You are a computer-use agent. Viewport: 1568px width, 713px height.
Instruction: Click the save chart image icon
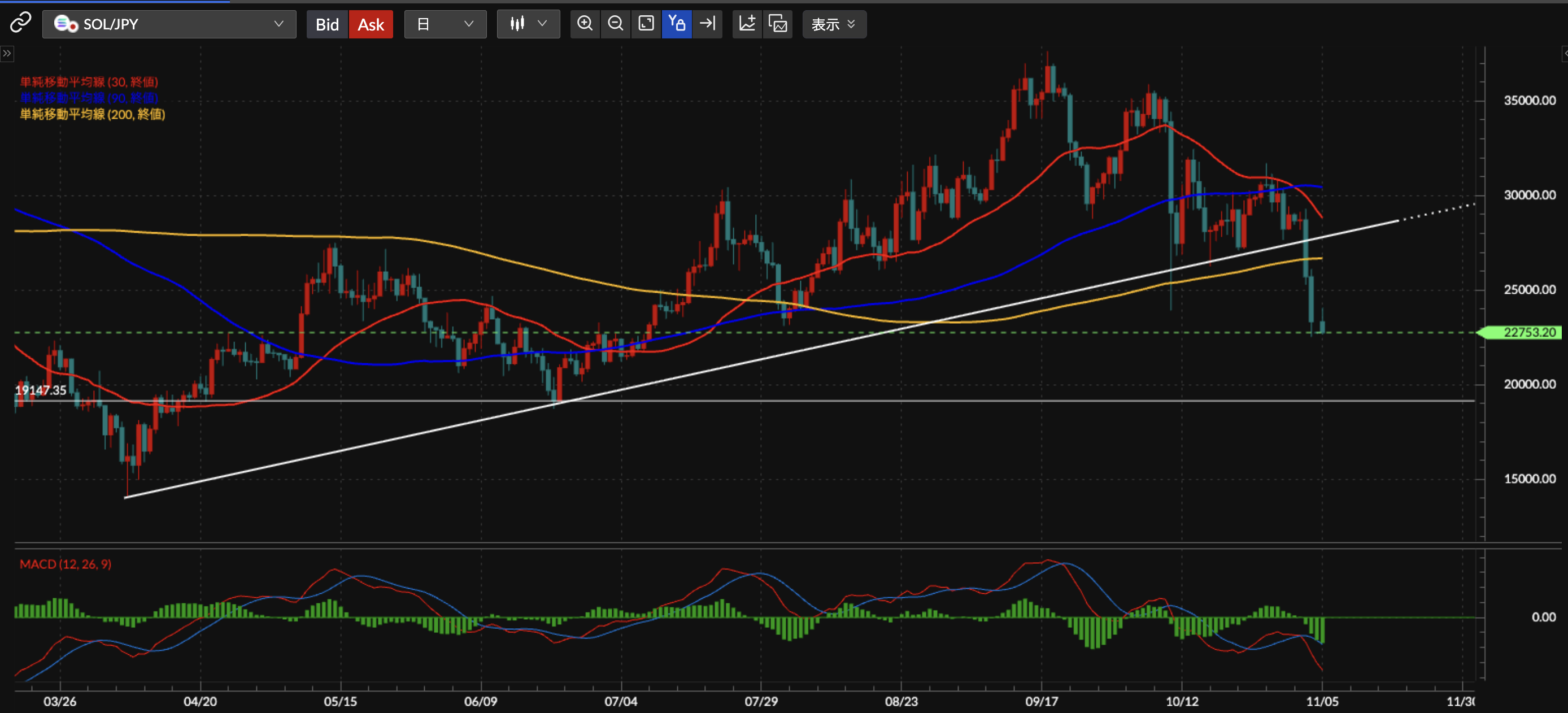(x=778, y=24)
